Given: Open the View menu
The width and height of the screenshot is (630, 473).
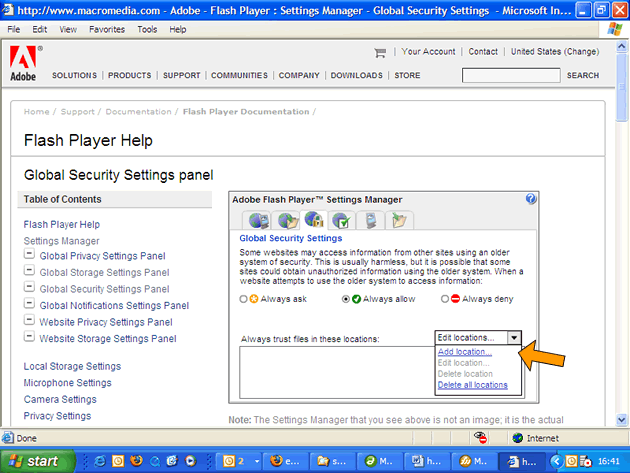Looking at the screenshot, I should (68, 29).
